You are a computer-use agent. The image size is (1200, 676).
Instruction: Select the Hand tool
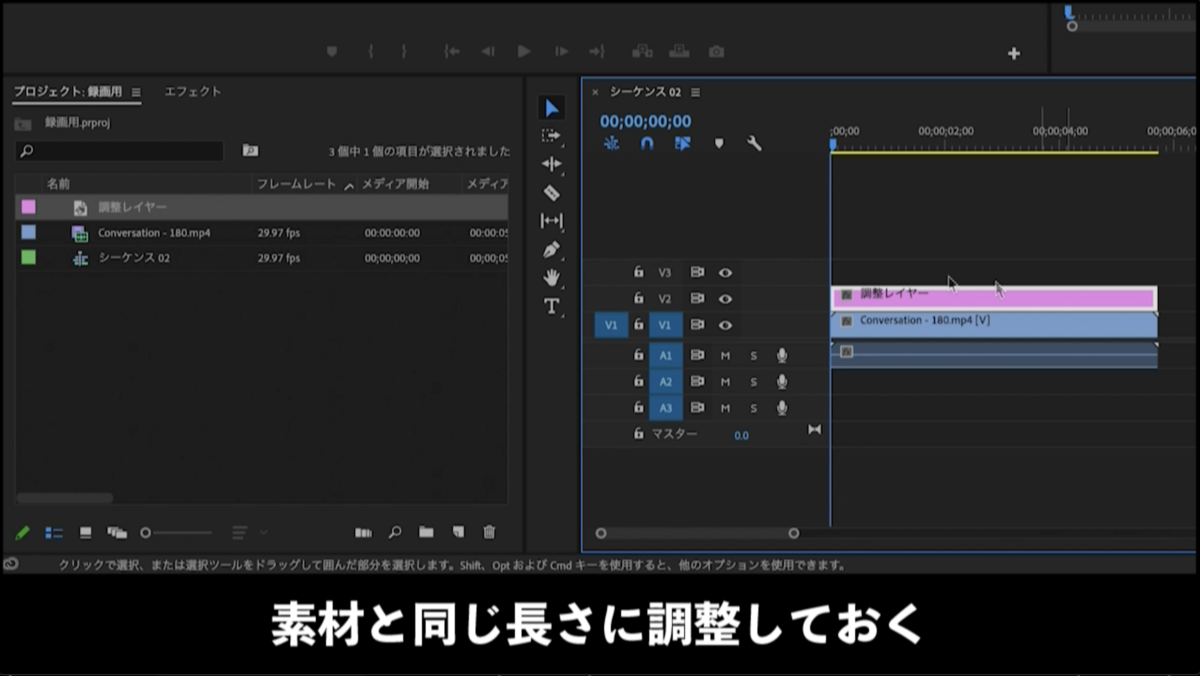(x=551, y=278)
